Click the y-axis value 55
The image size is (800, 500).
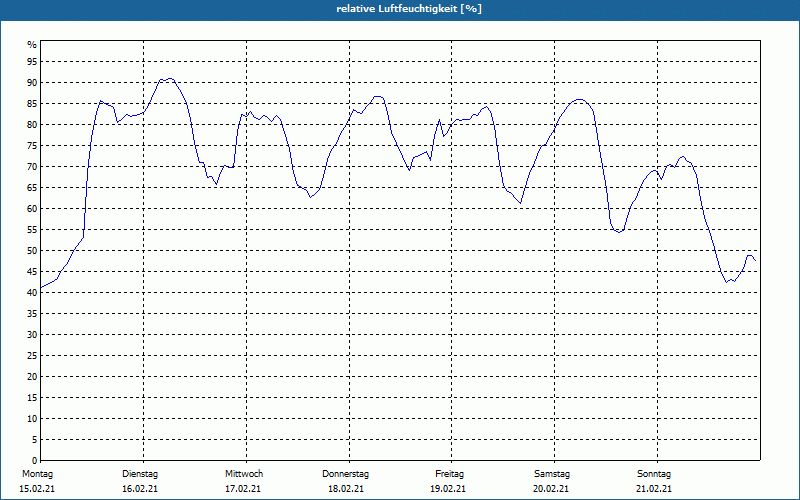pos(32,230)
